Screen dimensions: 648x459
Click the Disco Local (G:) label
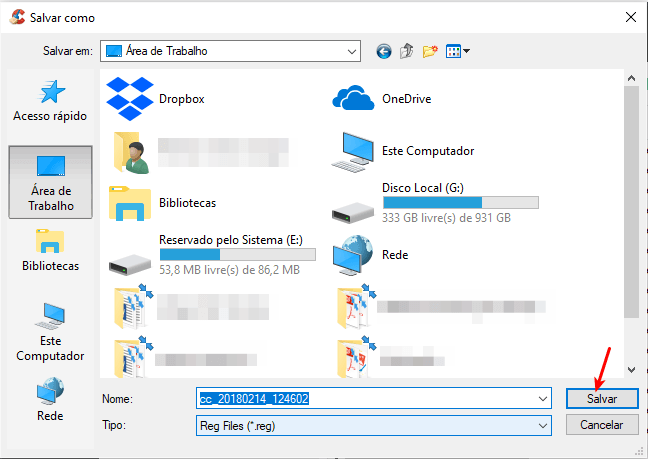pos(423,188)
